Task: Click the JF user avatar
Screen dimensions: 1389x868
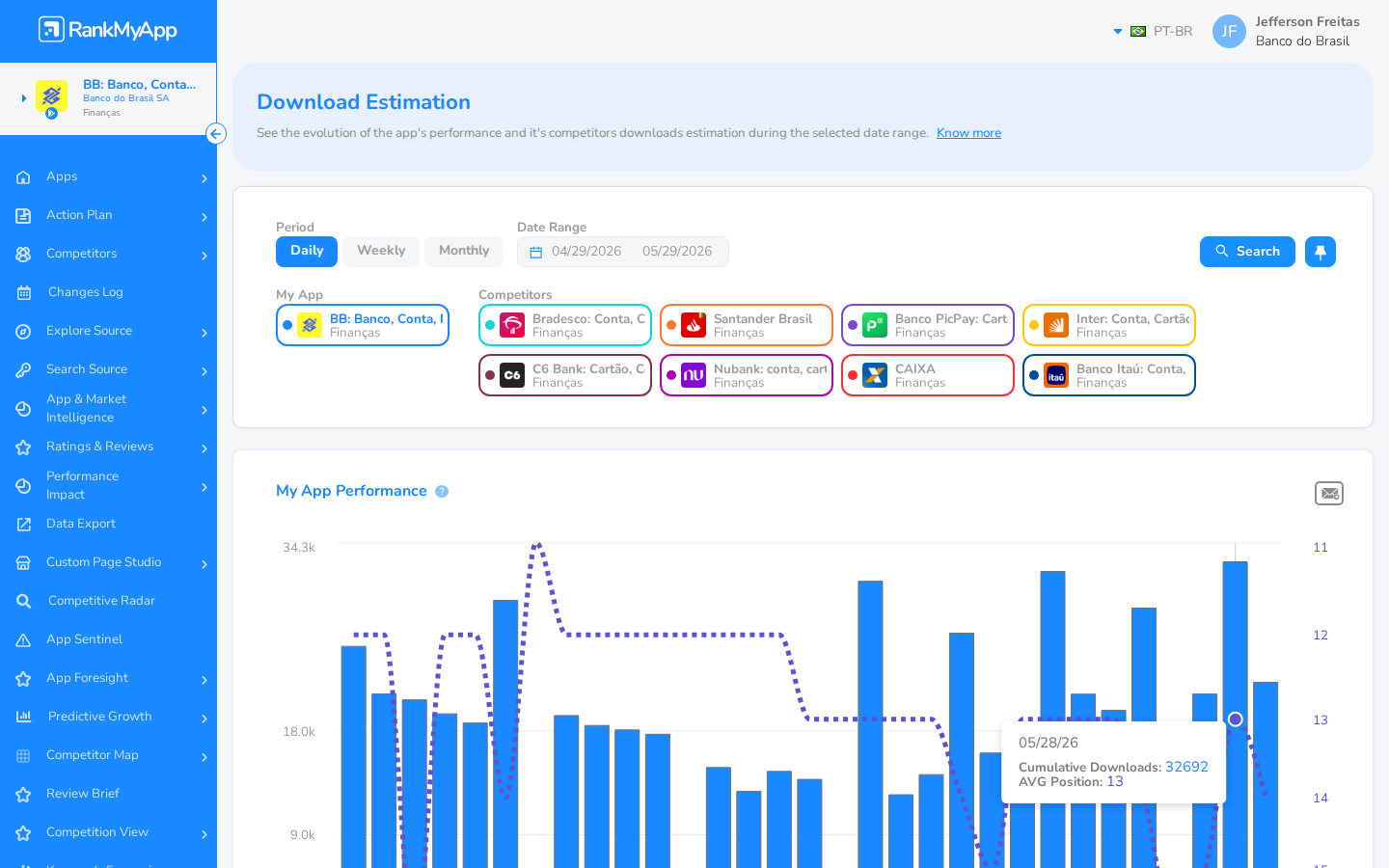Action: pyautogui.click(x=1229, y=31)
